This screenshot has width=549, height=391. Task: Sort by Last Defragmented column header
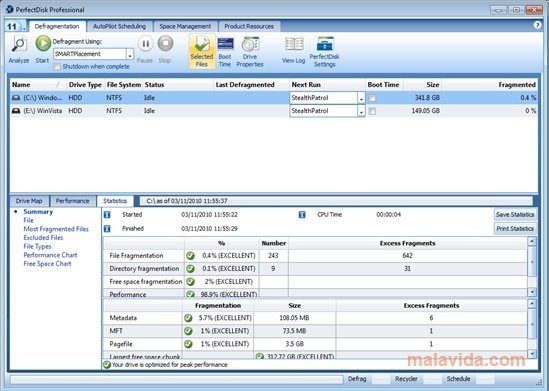(252, 85)
